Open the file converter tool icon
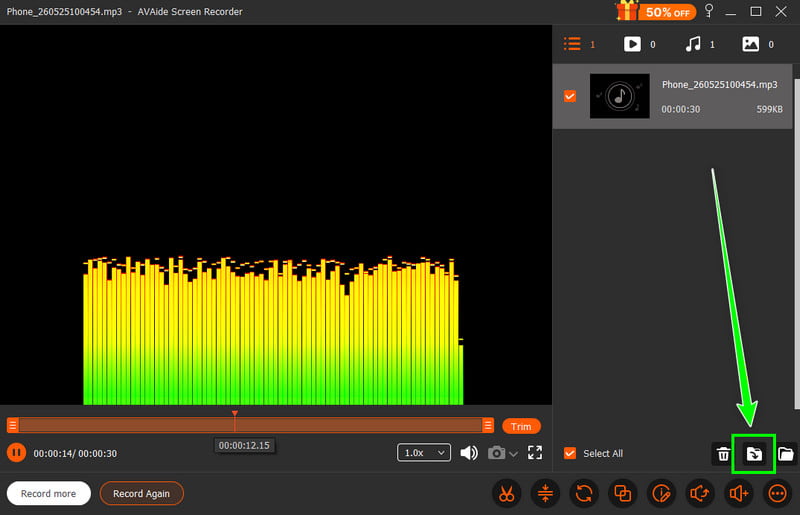Image resolution: width=800 pixels, height=515 pixels. click(x=584, y=494)
